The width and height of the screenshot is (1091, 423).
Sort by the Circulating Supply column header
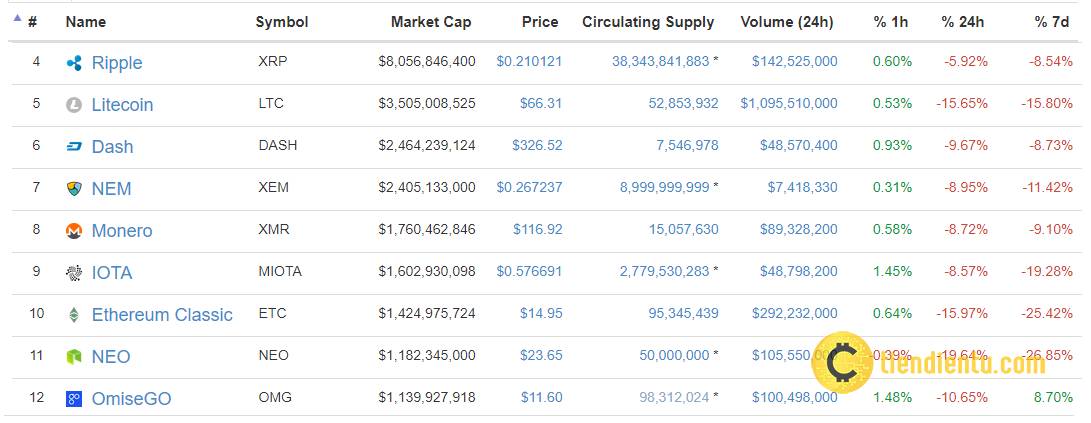[648, 22]
